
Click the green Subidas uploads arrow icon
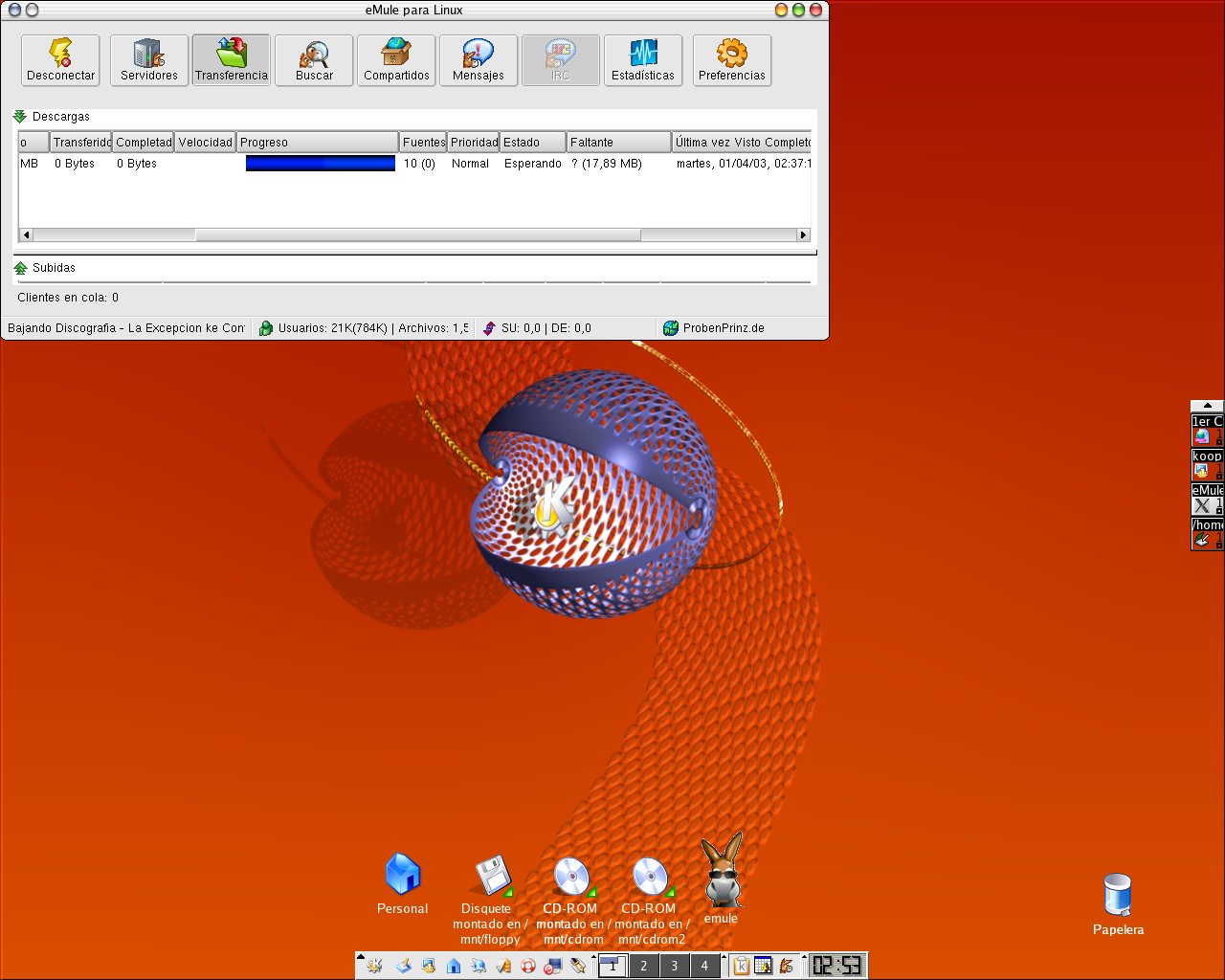(x=20, y=268)
